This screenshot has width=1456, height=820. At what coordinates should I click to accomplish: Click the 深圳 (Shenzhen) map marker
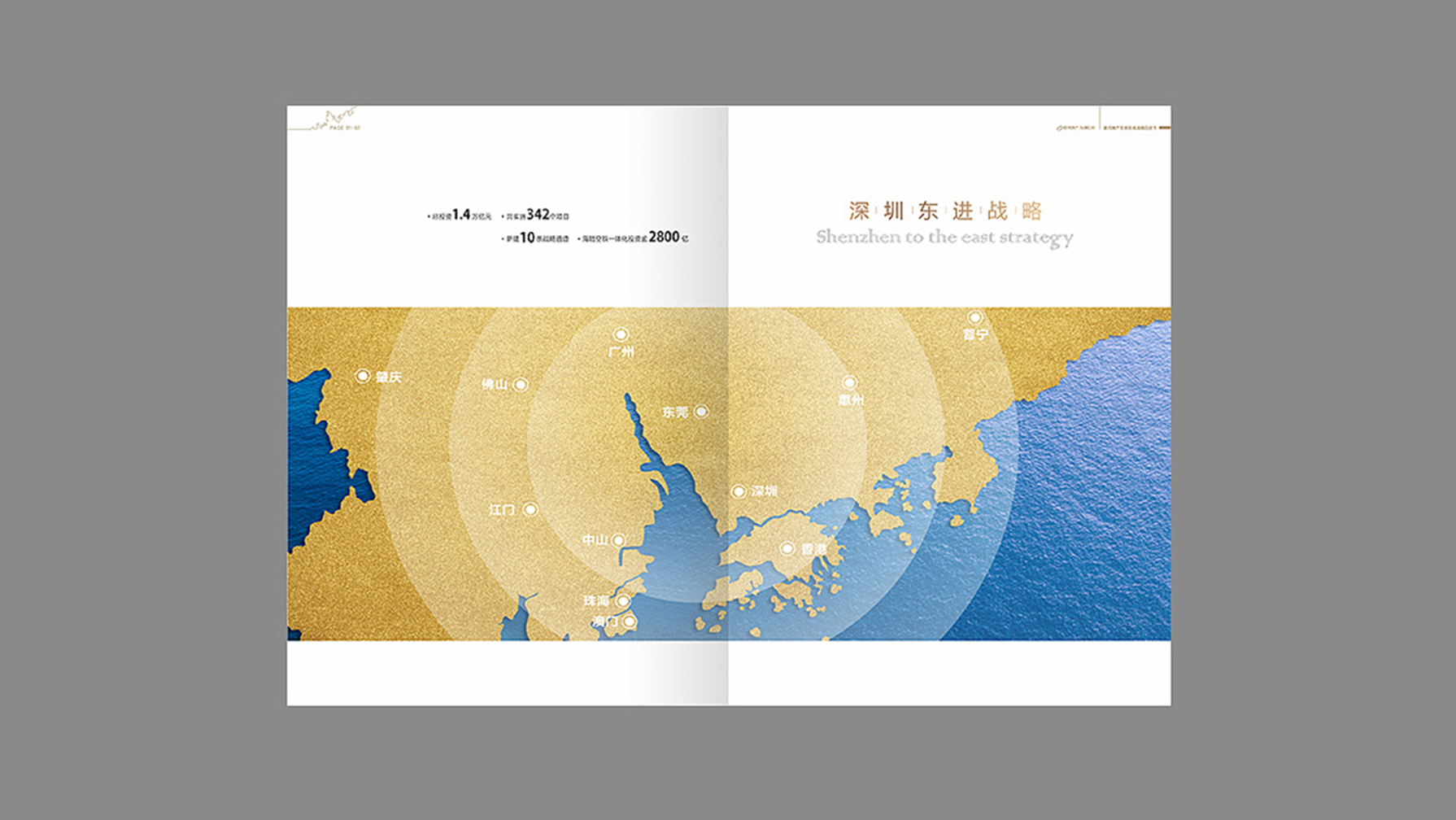coord(739,491)
